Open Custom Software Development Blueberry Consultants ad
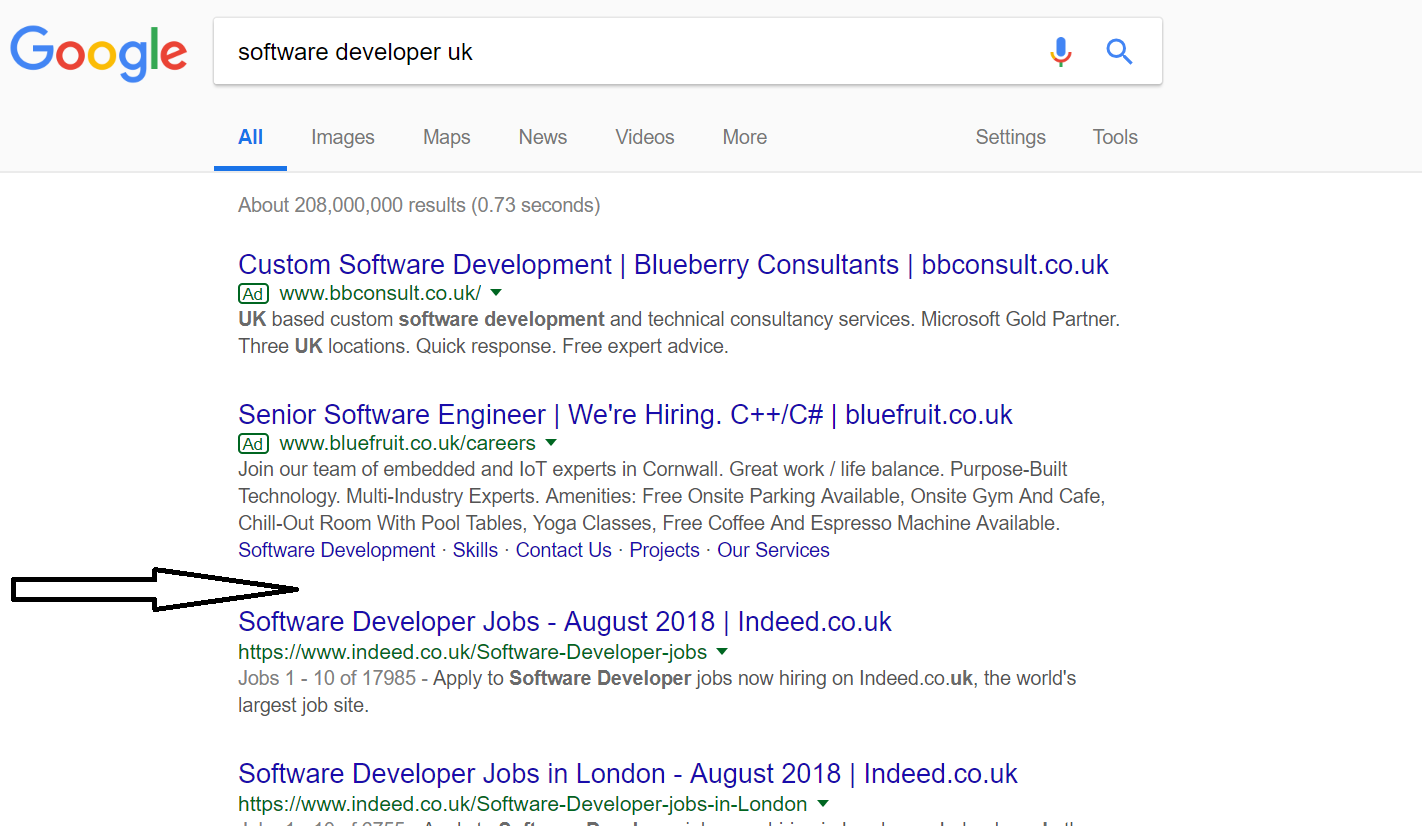Screen dimensions: 1422x826 click(673, 265)
